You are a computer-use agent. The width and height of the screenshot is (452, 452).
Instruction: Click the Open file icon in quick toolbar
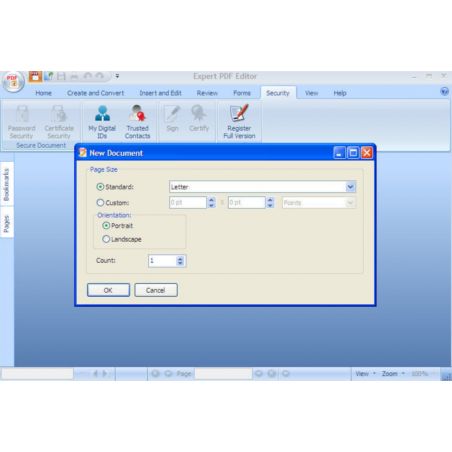[x=49, y=76]
